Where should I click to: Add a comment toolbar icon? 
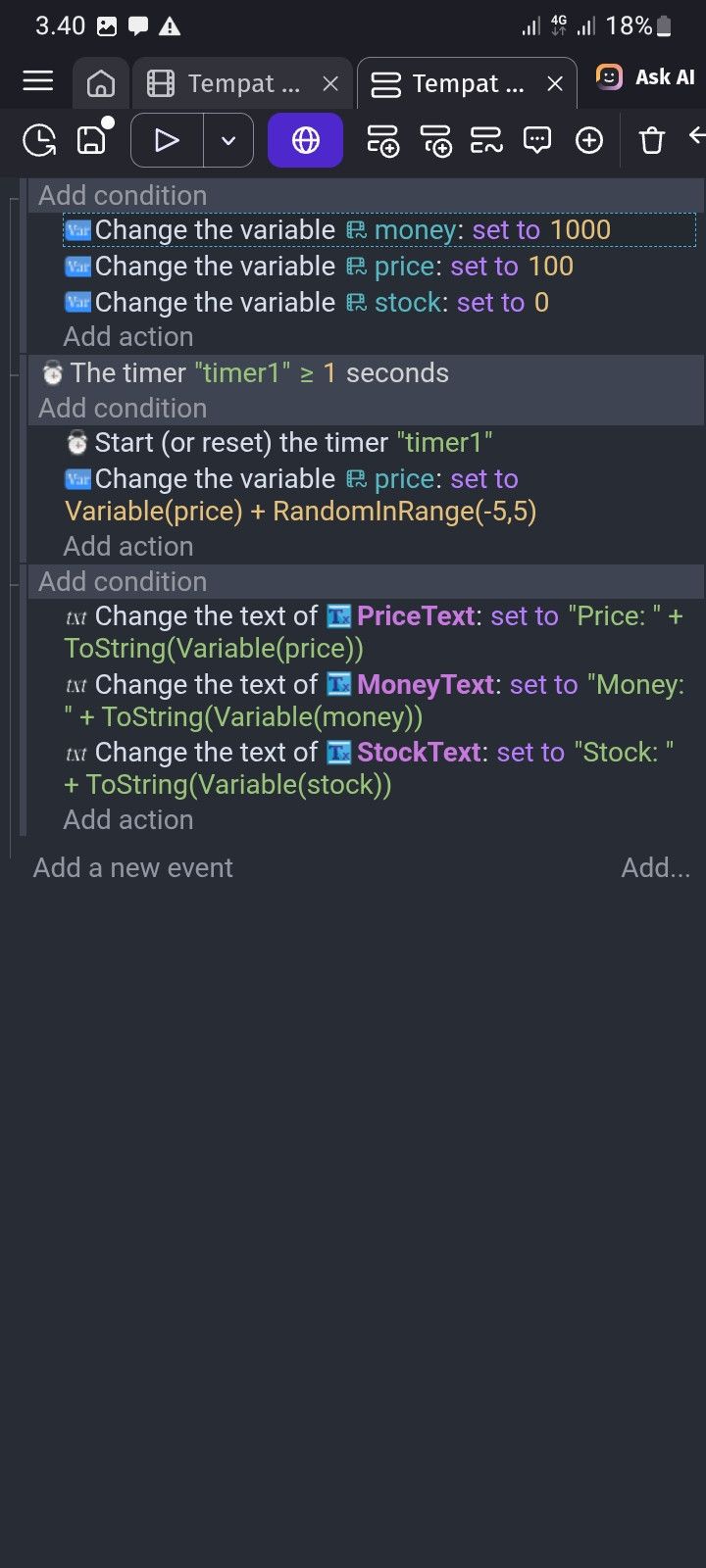pyautogui.click(x=537, y=140)
